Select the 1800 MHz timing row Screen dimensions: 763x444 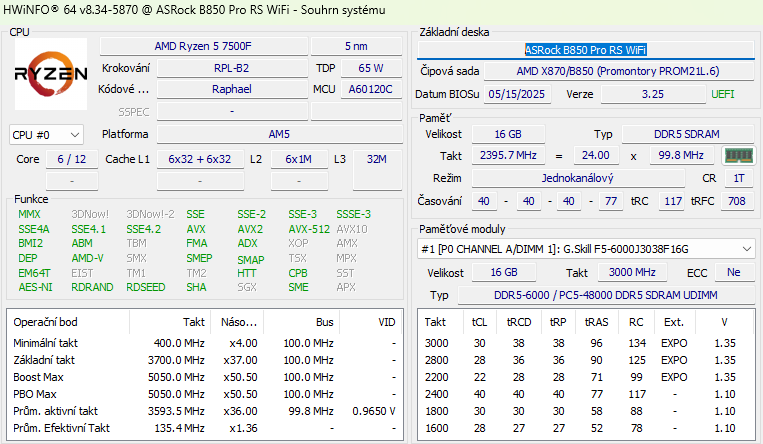point(586,411)
